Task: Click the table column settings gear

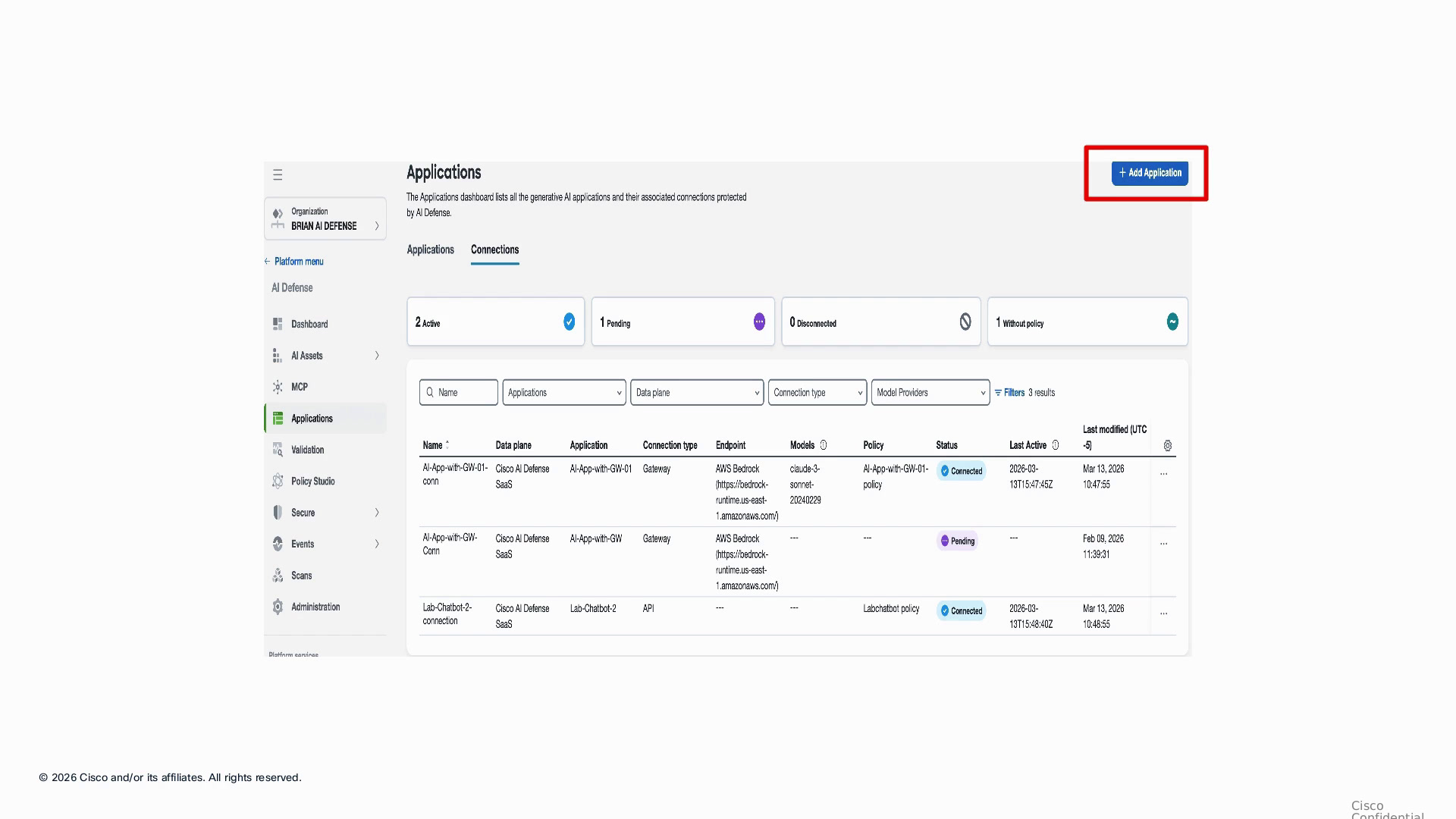Action: pyautogui.click(x=1168, y=446)
